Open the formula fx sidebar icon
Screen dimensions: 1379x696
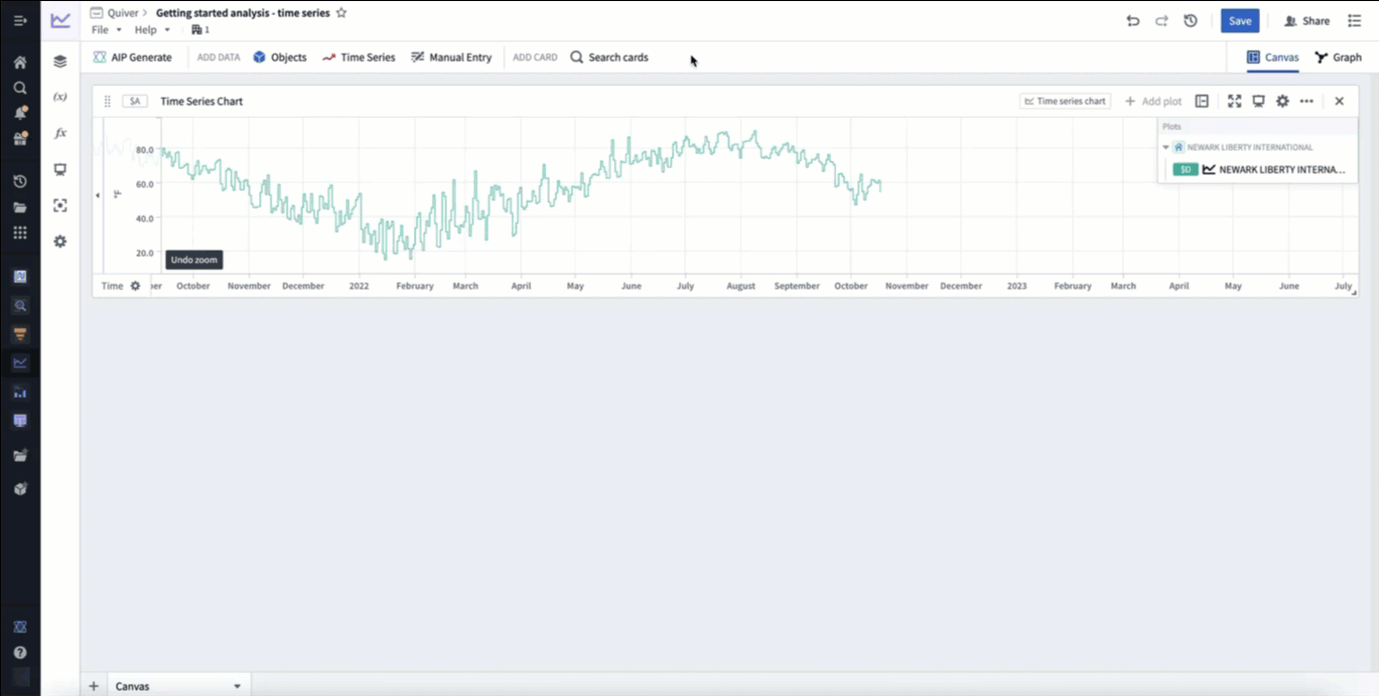click(x=60, y=133)
